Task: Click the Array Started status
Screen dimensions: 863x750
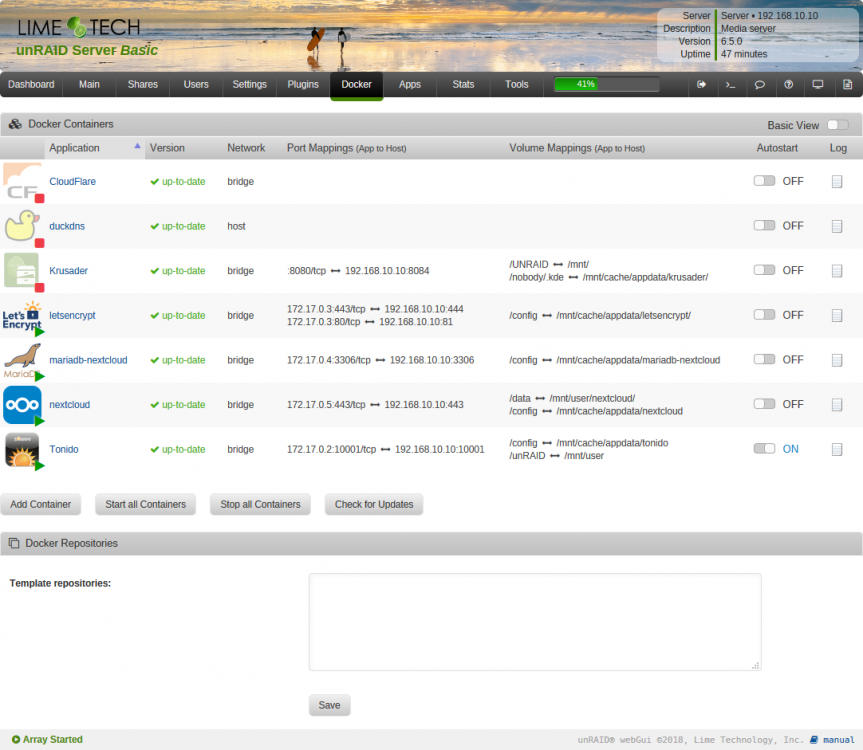Action: pos(47,740)
